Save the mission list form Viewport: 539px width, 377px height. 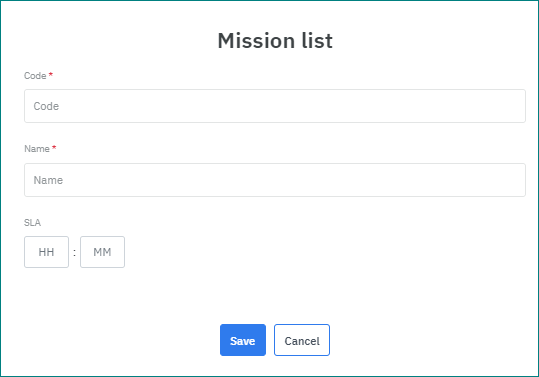point(243,340)
